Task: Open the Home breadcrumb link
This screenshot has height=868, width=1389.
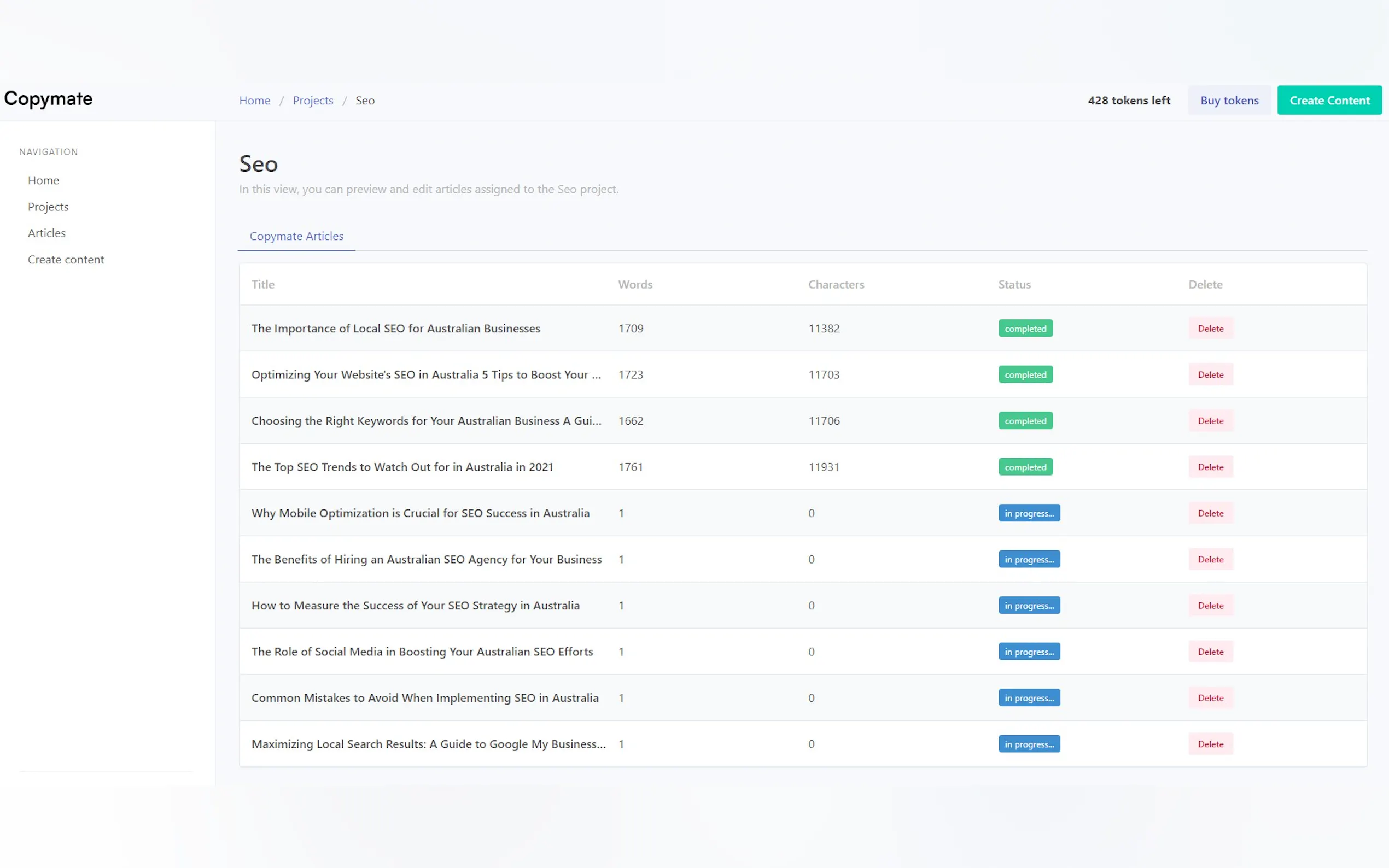Action: pyautogui.click(x=254, y=101)
